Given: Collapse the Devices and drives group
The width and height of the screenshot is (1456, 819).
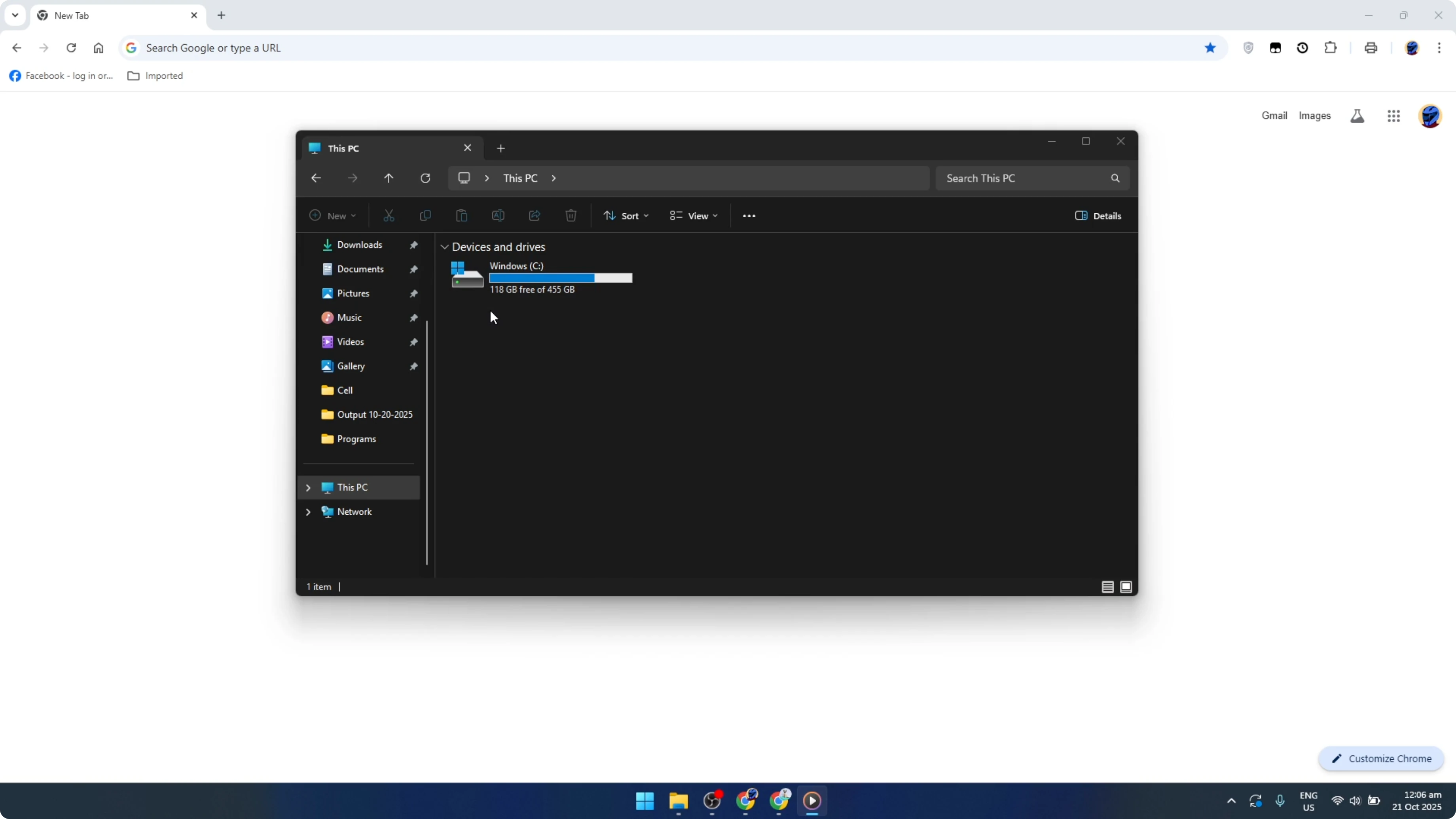Looking at the screenshot, I should click(x=445, y=247).
